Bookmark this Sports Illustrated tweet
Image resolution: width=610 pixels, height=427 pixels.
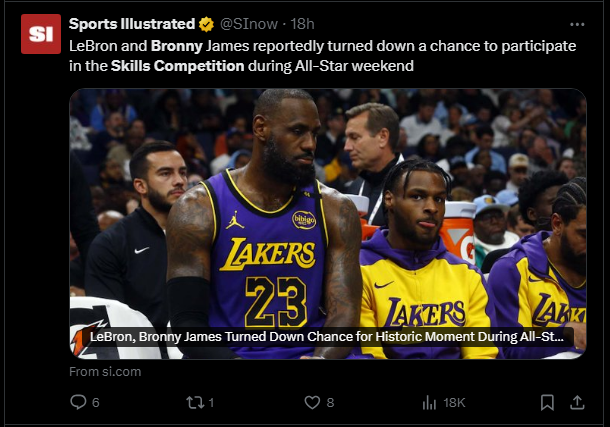click(547, 402)
